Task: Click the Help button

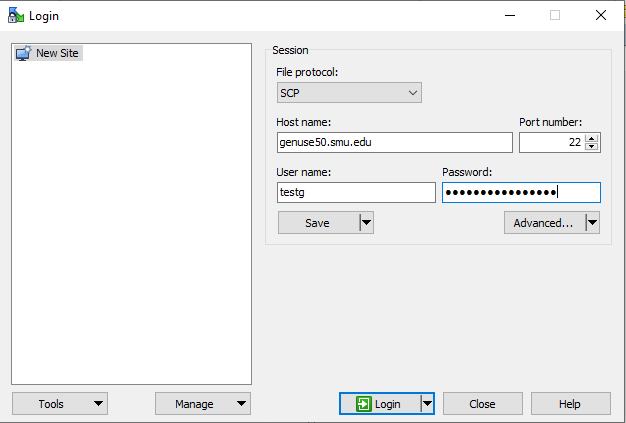Action: click(x=570, y=404)
